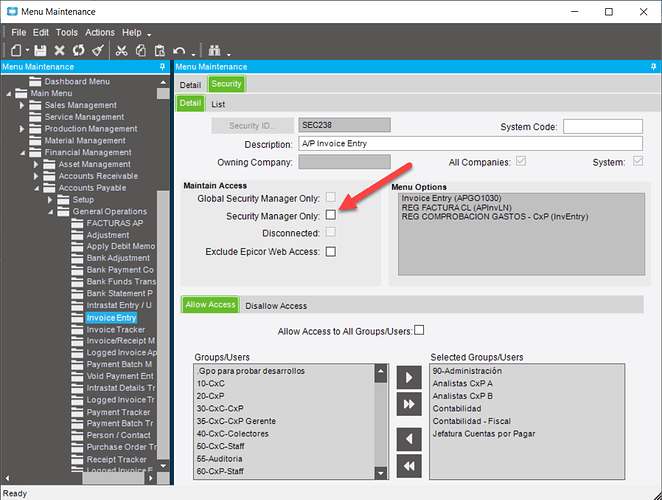Toggle Global Security Manager Only checkbox

click(331, 197)
